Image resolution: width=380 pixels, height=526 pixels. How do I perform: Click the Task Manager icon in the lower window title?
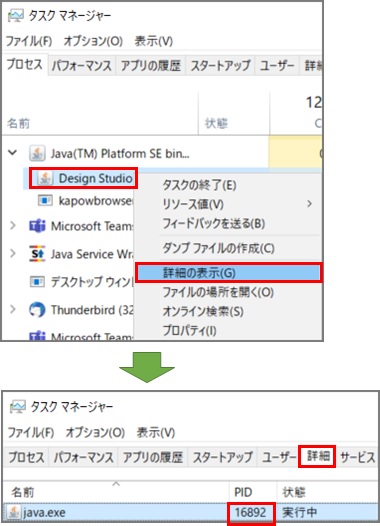[18, 406]
